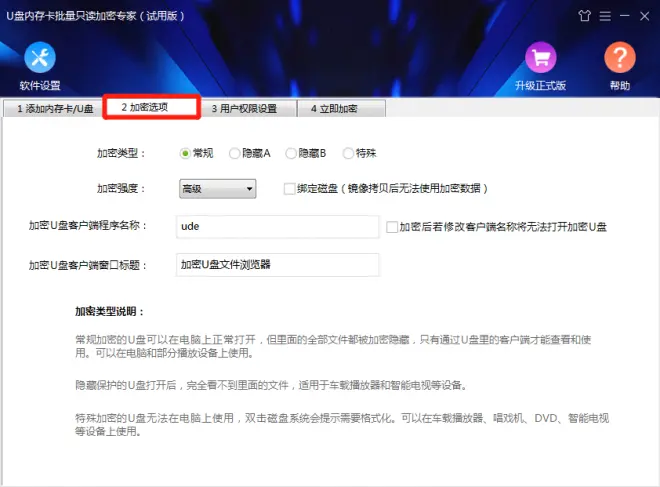Viewport: 660px width, 487px height.
Task: Minimize the window
Action: pos(625,16)
